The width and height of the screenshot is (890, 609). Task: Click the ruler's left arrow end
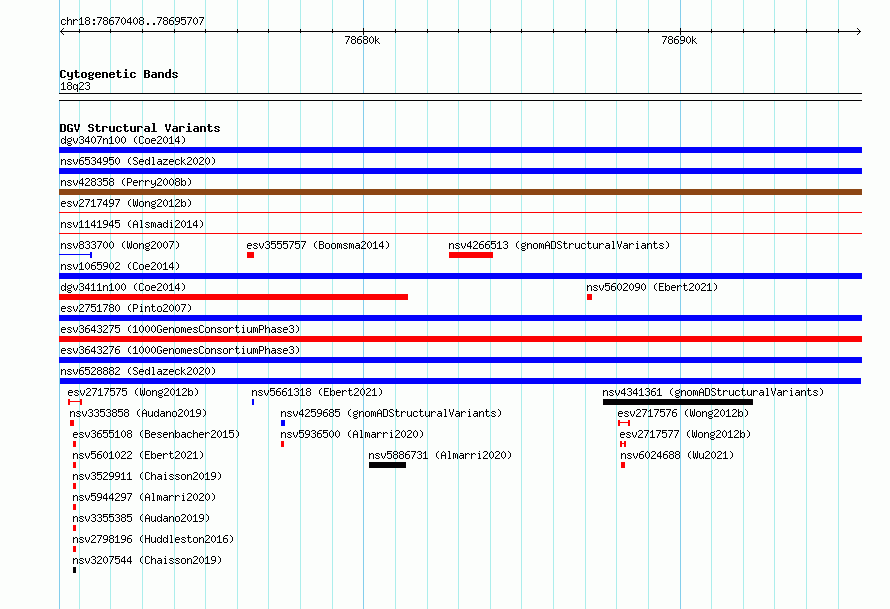[x=62, y=32]
